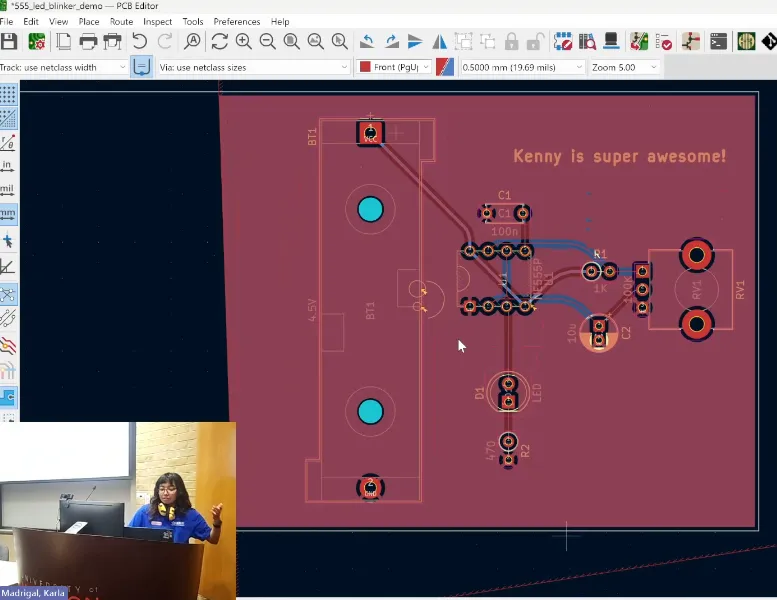Switch units to inches
This screenshot has width=777, height=600.
tap(7, 166)
